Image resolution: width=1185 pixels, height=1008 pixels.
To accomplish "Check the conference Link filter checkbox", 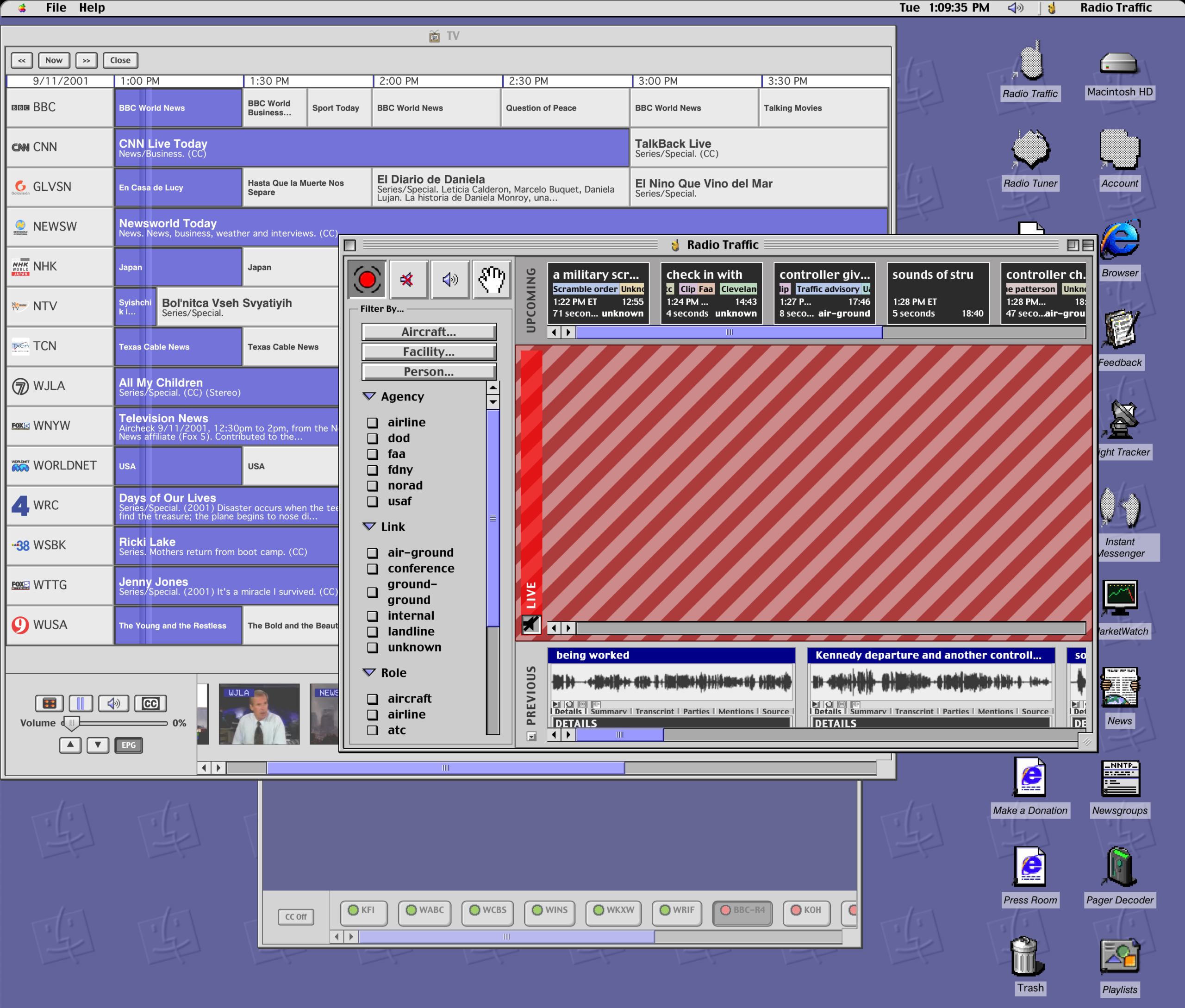I will click(373, 569).
